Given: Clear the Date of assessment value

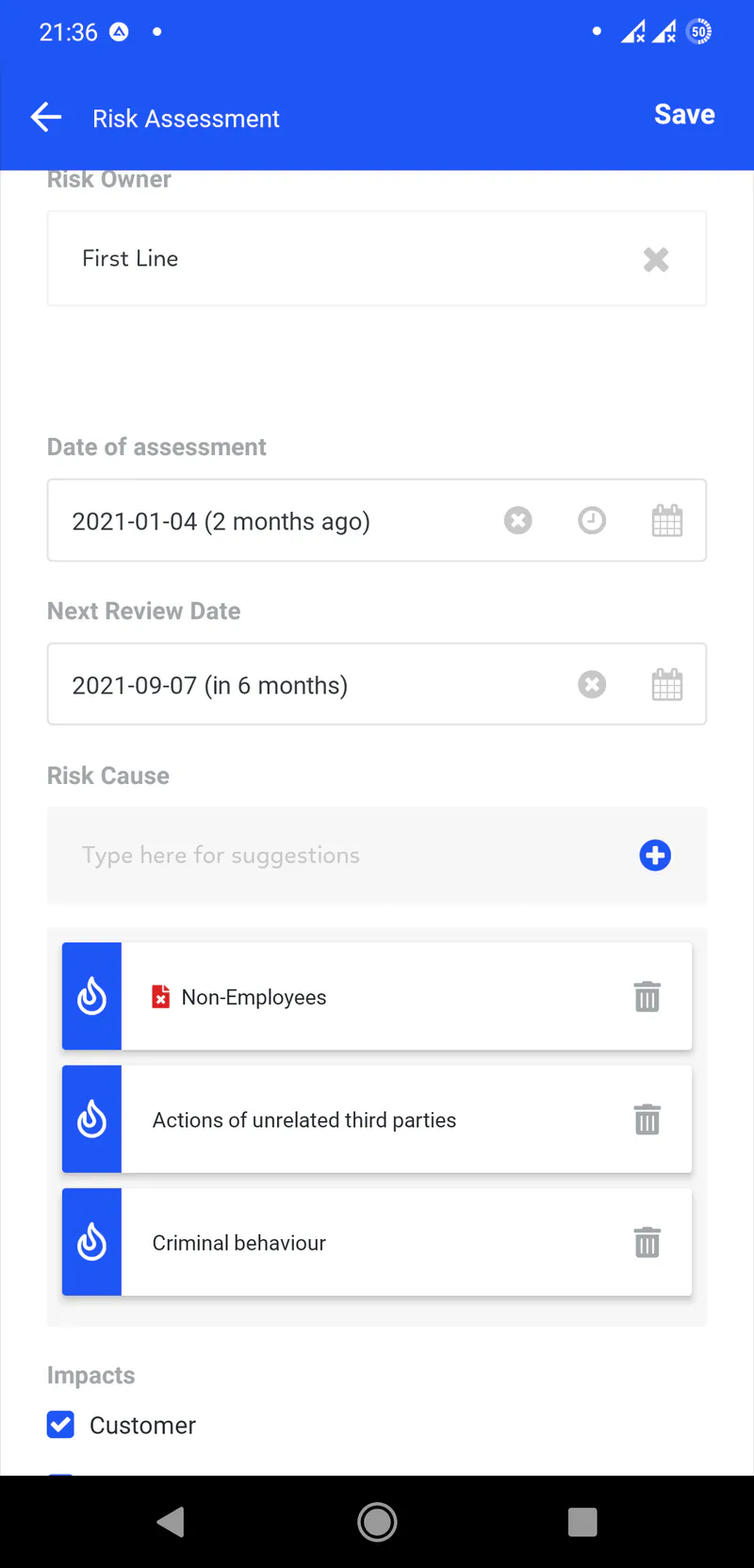Looking at the screenshot, I should click(518, 520).
